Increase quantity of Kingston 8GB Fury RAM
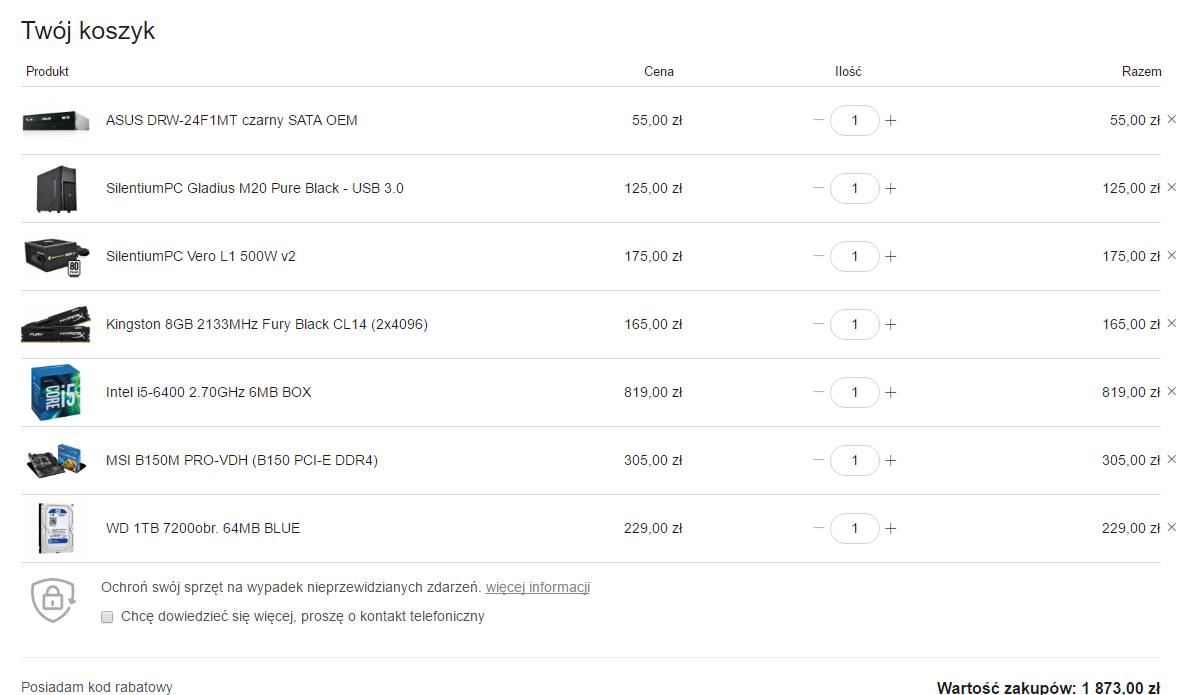This screenshot has height=695, width=1187. (891, 324)
